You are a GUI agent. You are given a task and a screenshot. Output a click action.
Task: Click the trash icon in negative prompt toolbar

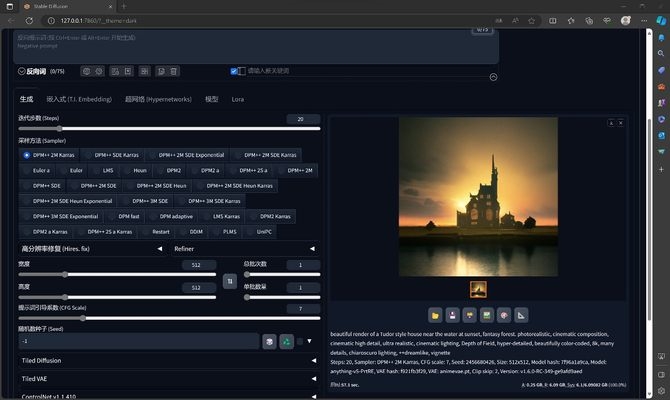174,71
